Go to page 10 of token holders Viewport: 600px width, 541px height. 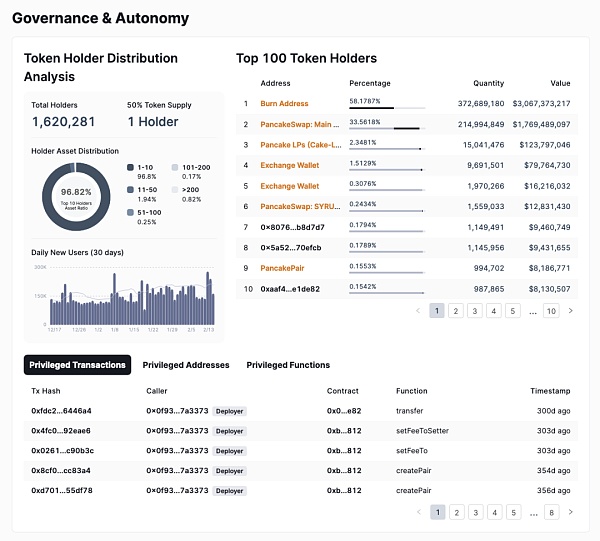coord(551,311)
